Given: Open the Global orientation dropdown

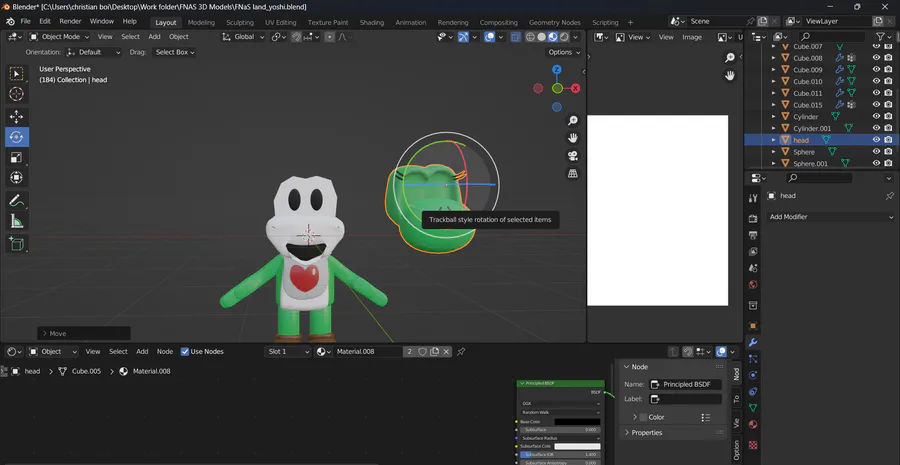Looking at the screenshot, I should pos(243,37).
